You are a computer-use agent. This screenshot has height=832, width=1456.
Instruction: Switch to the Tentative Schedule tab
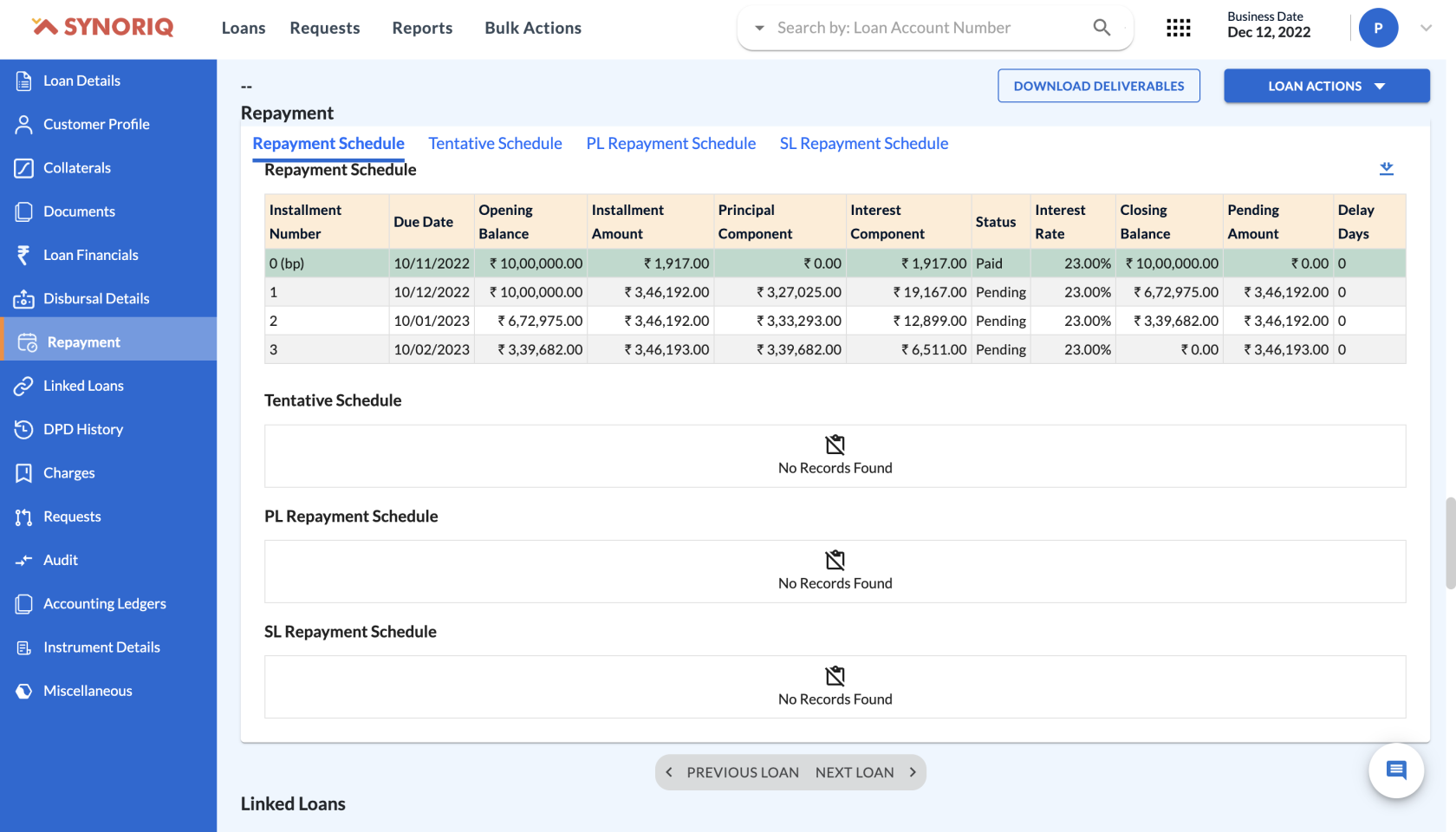[495, 144]
